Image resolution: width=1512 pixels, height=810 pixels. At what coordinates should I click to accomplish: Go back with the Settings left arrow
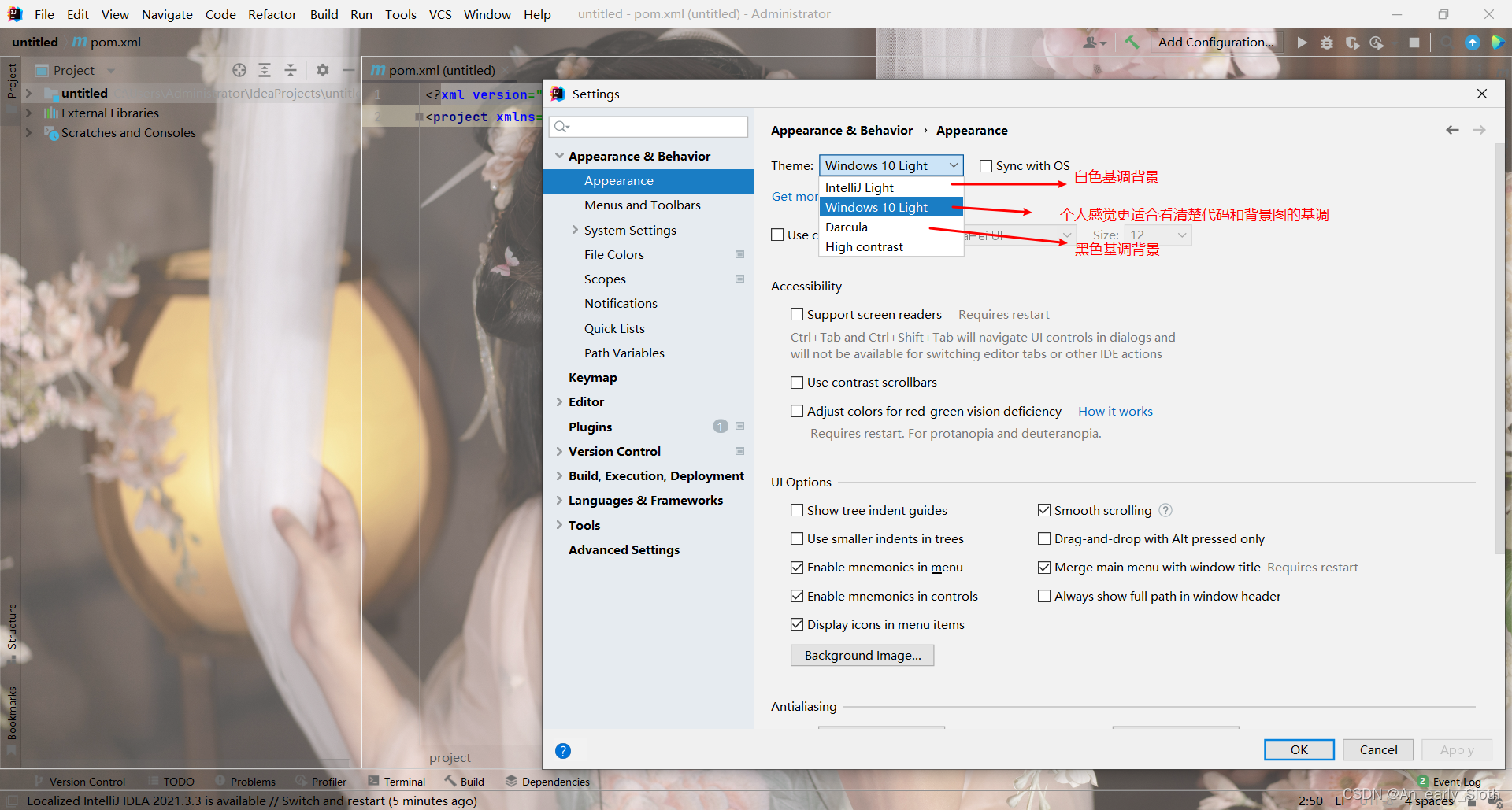point(1453,130)
